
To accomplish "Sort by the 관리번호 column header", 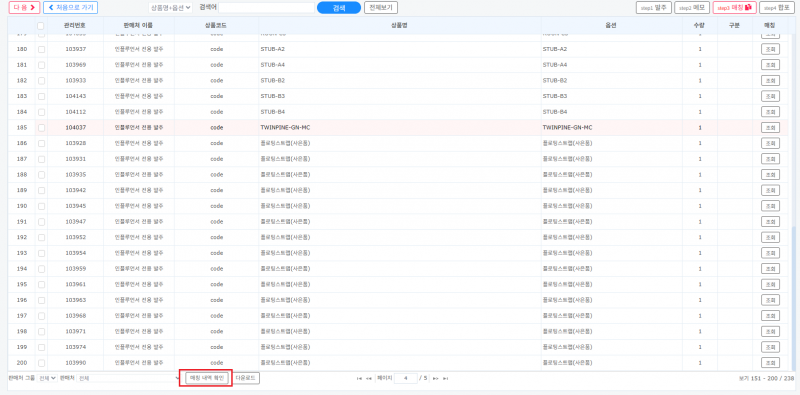I will point(76,26).
